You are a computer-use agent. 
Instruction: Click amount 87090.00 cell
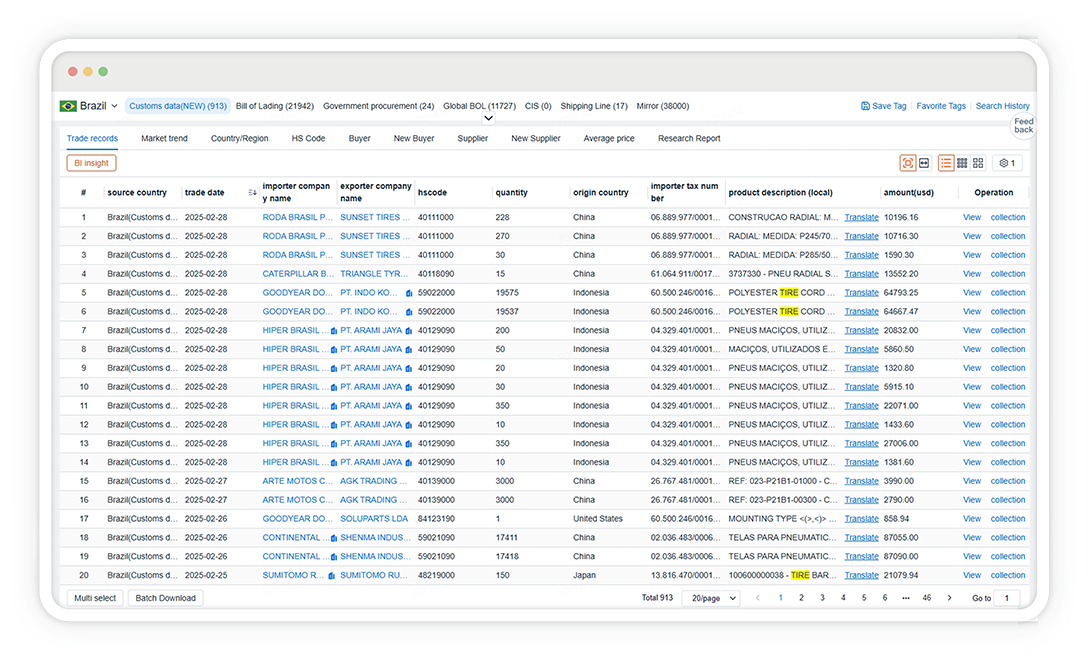click(x=901, y=556)
